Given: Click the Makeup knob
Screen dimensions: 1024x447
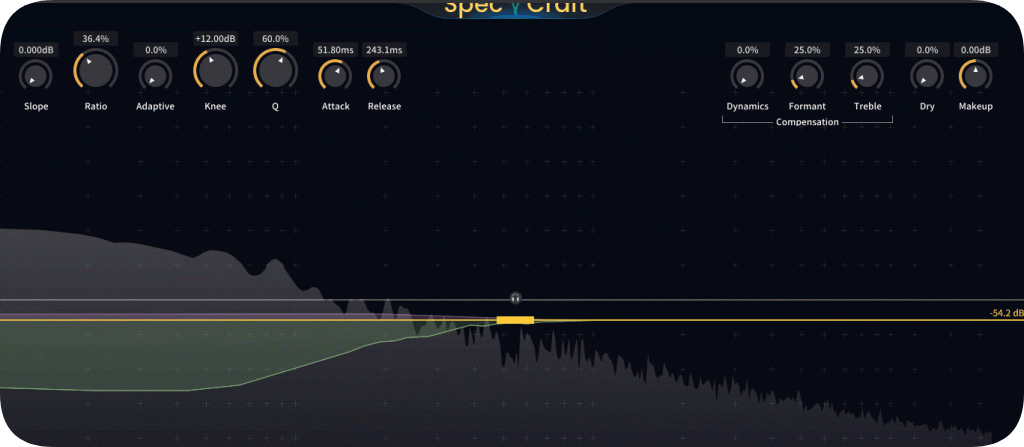Looking at the screenshot, I should 976,75.
